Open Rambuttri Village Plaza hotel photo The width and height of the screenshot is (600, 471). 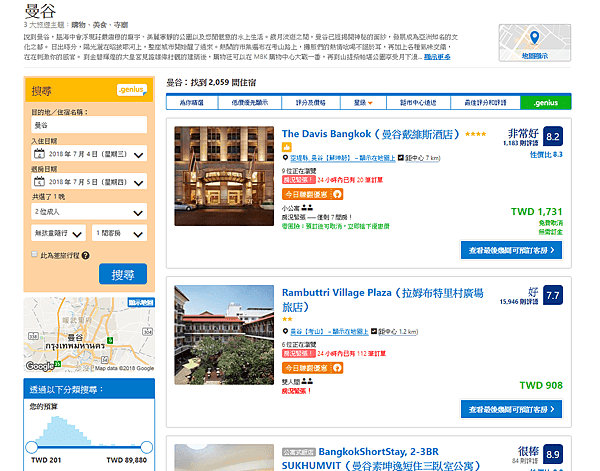(x=224, y=335)
